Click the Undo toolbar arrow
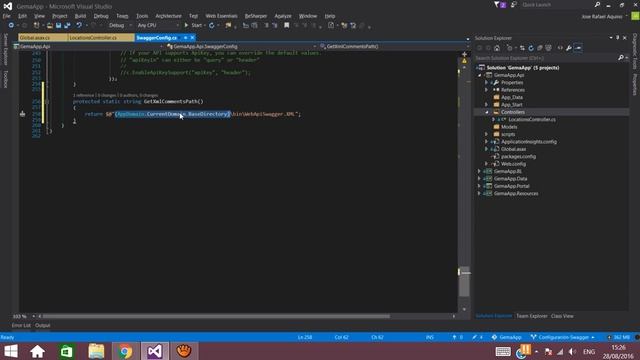The image size is (640, 360). coord(79,25)
